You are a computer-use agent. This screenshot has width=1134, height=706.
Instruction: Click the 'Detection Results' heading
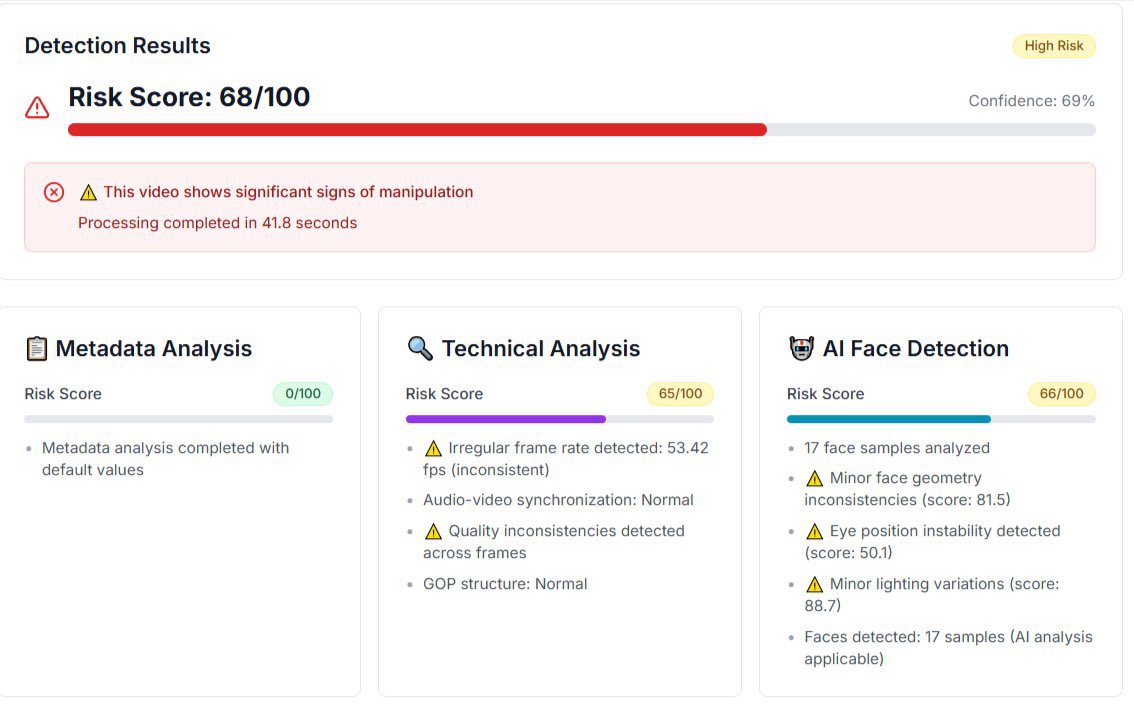117,46
